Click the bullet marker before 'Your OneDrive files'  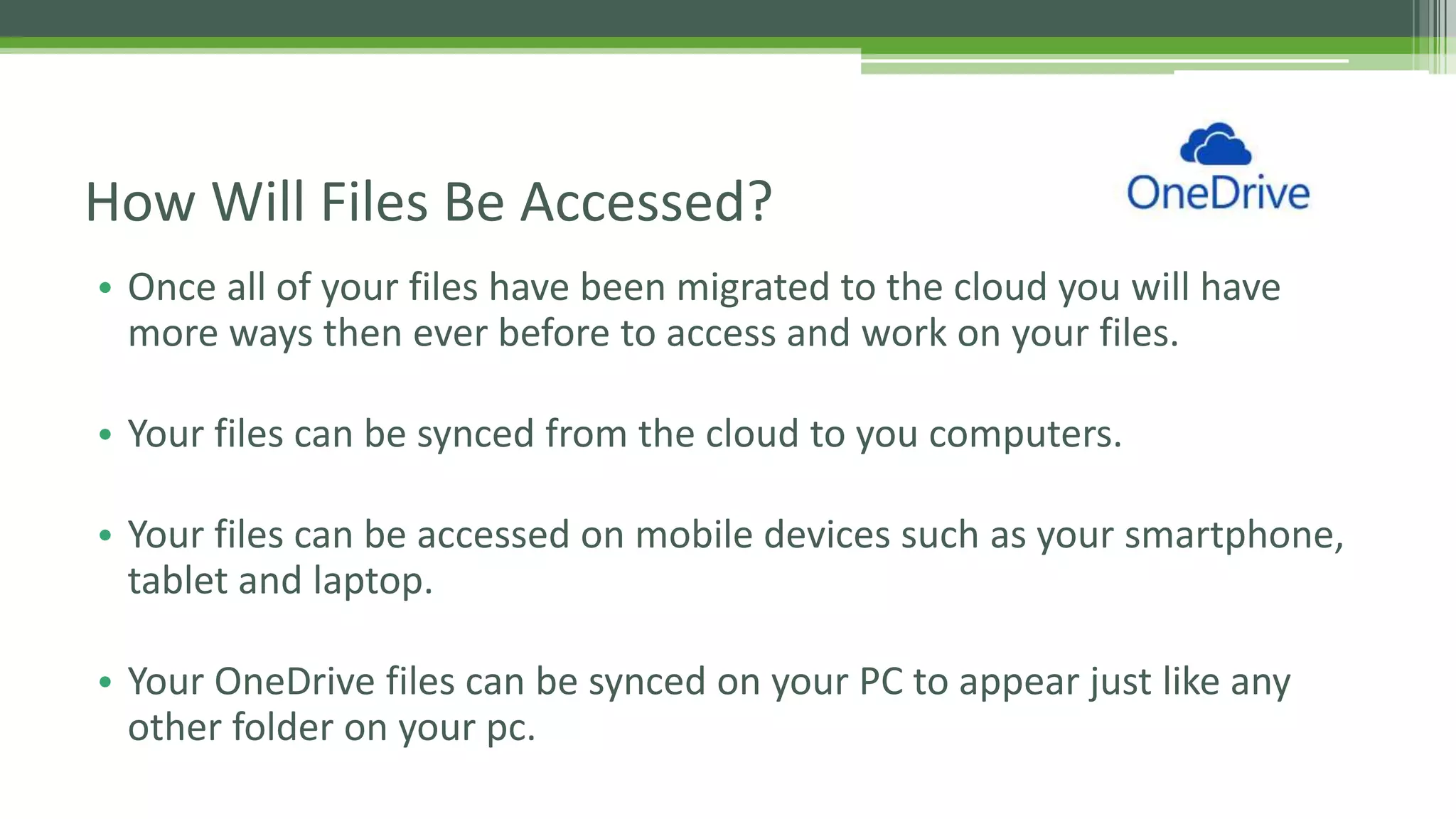[x=106, y=682]
